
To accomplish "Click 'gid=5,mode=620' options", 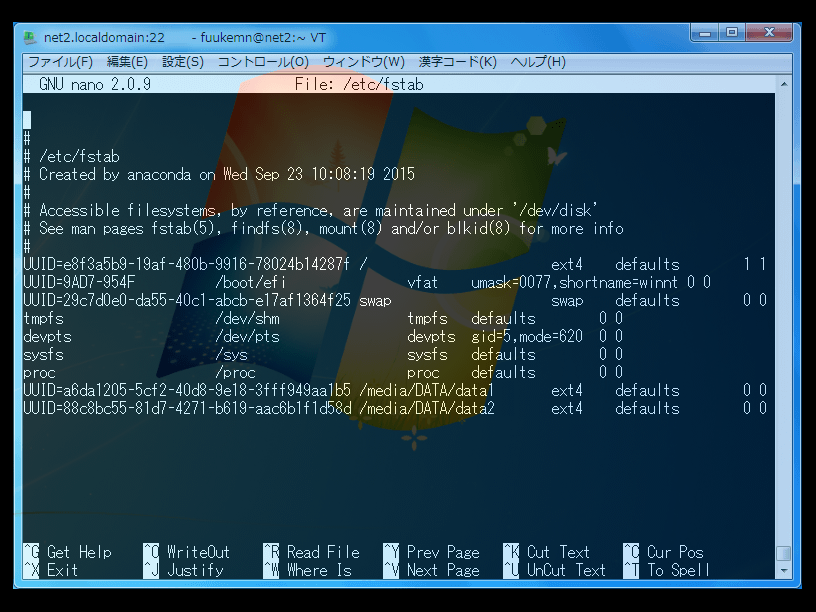I will point(527,336).
